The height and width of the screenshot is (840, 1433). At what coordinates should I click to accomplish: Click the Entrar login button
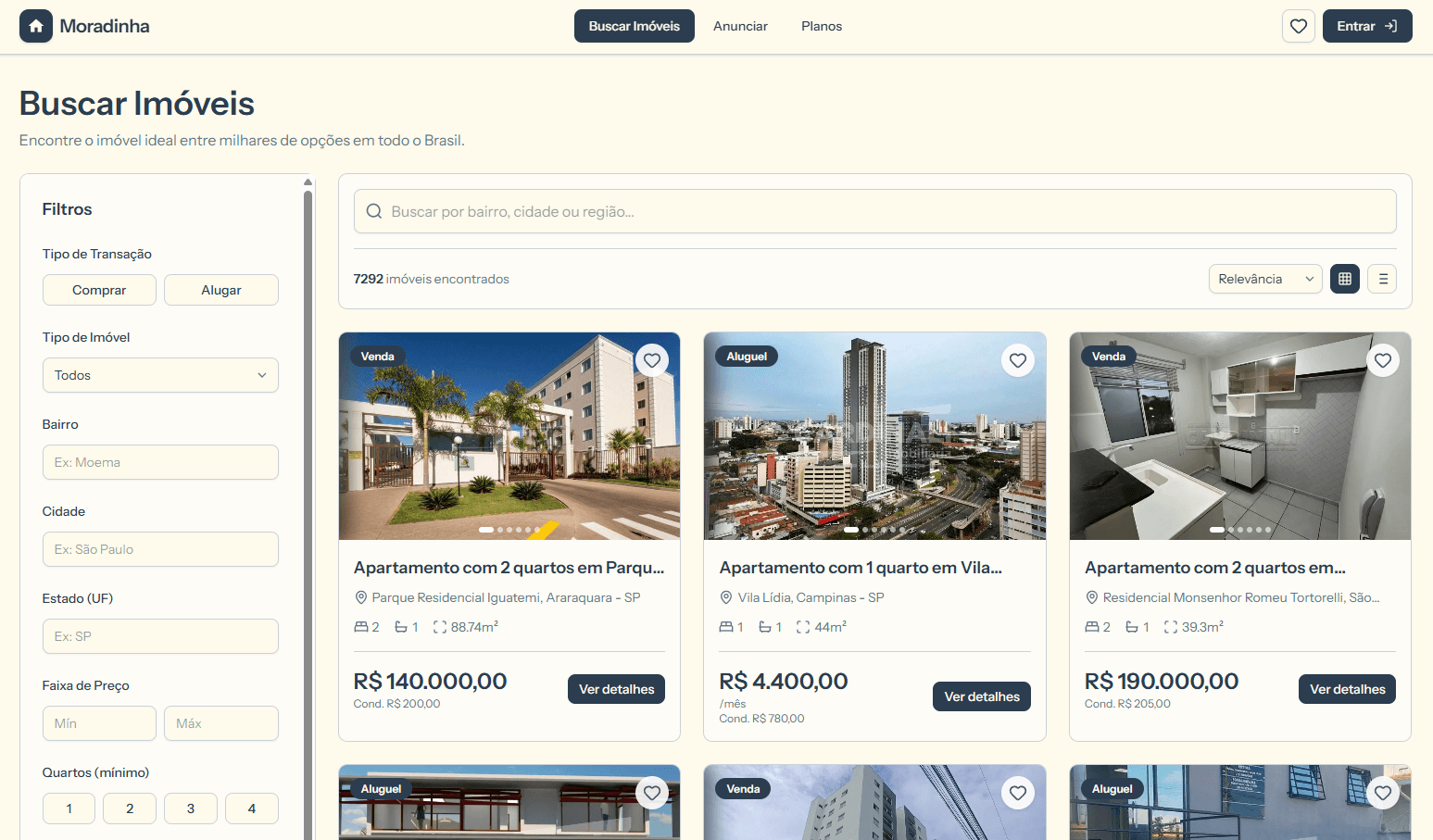pyautogui.click(x=1367, y=26)
